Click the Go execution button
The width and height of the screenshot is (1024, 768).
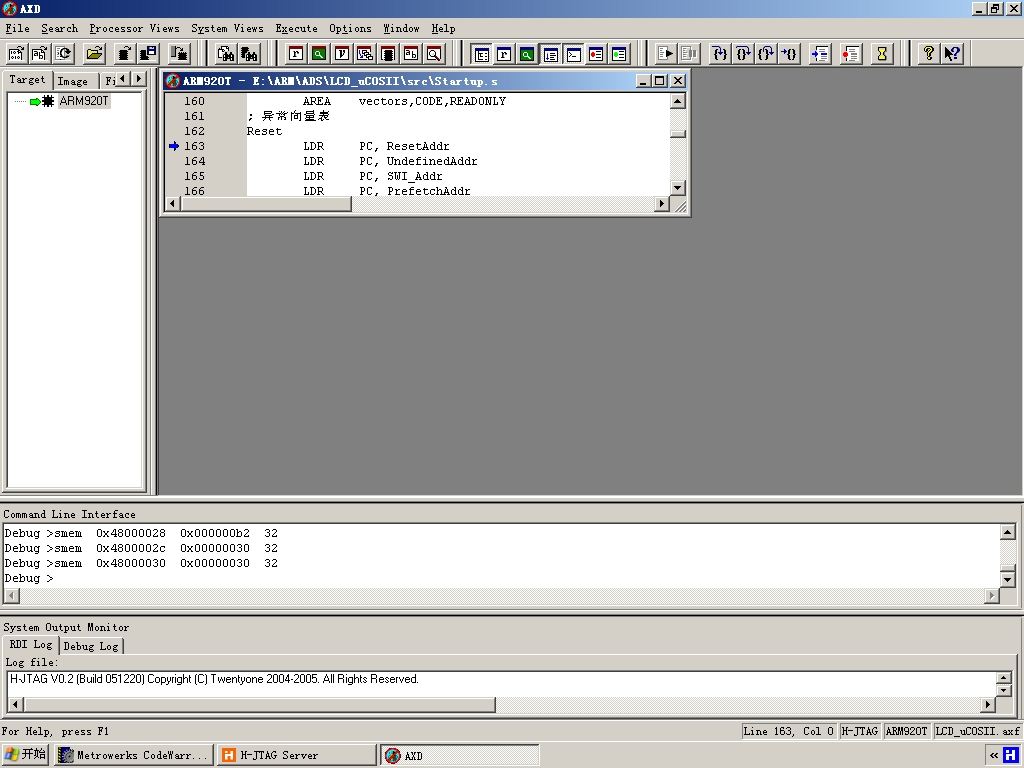[665, 54]
